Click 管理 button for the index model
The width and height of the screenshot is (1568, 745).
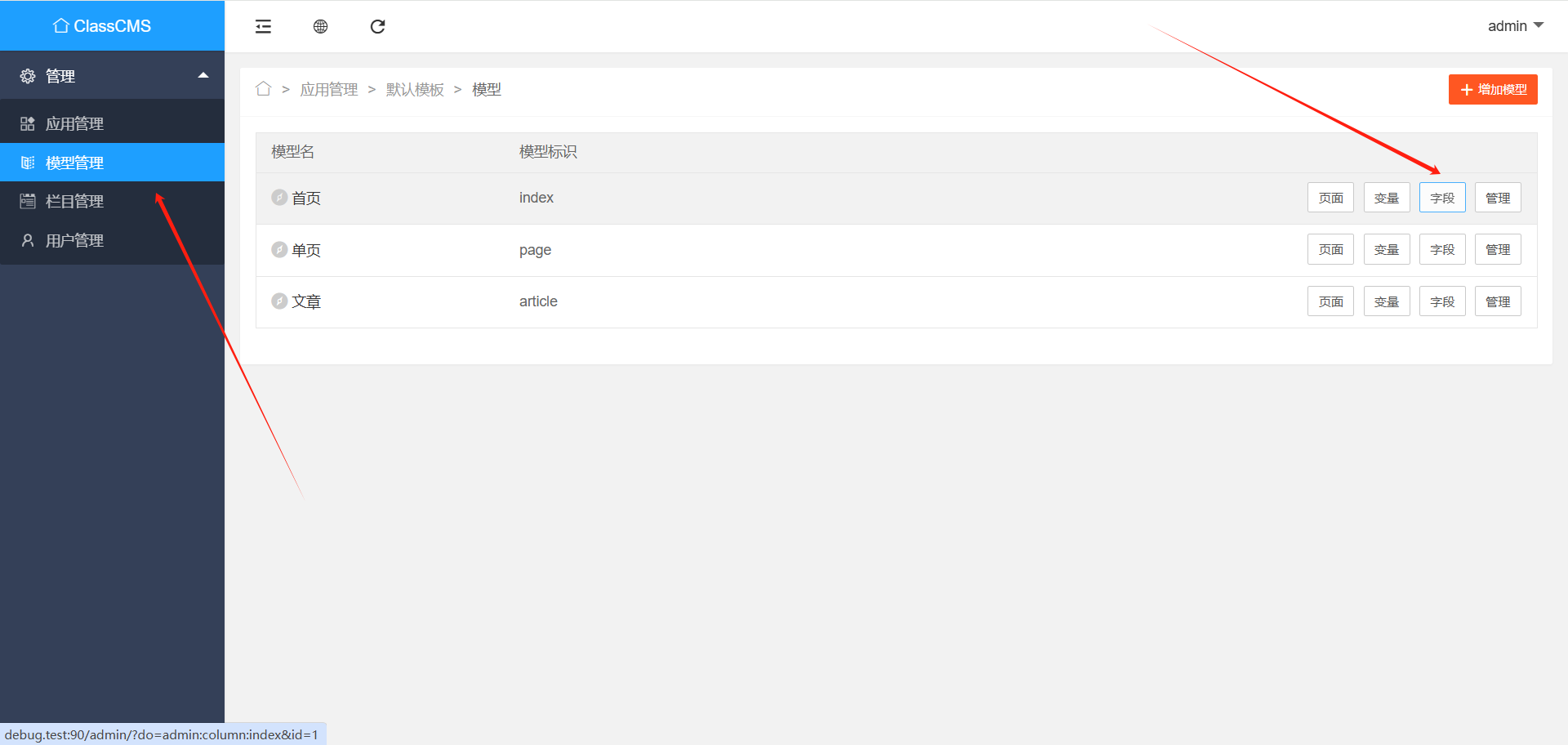1497,198
